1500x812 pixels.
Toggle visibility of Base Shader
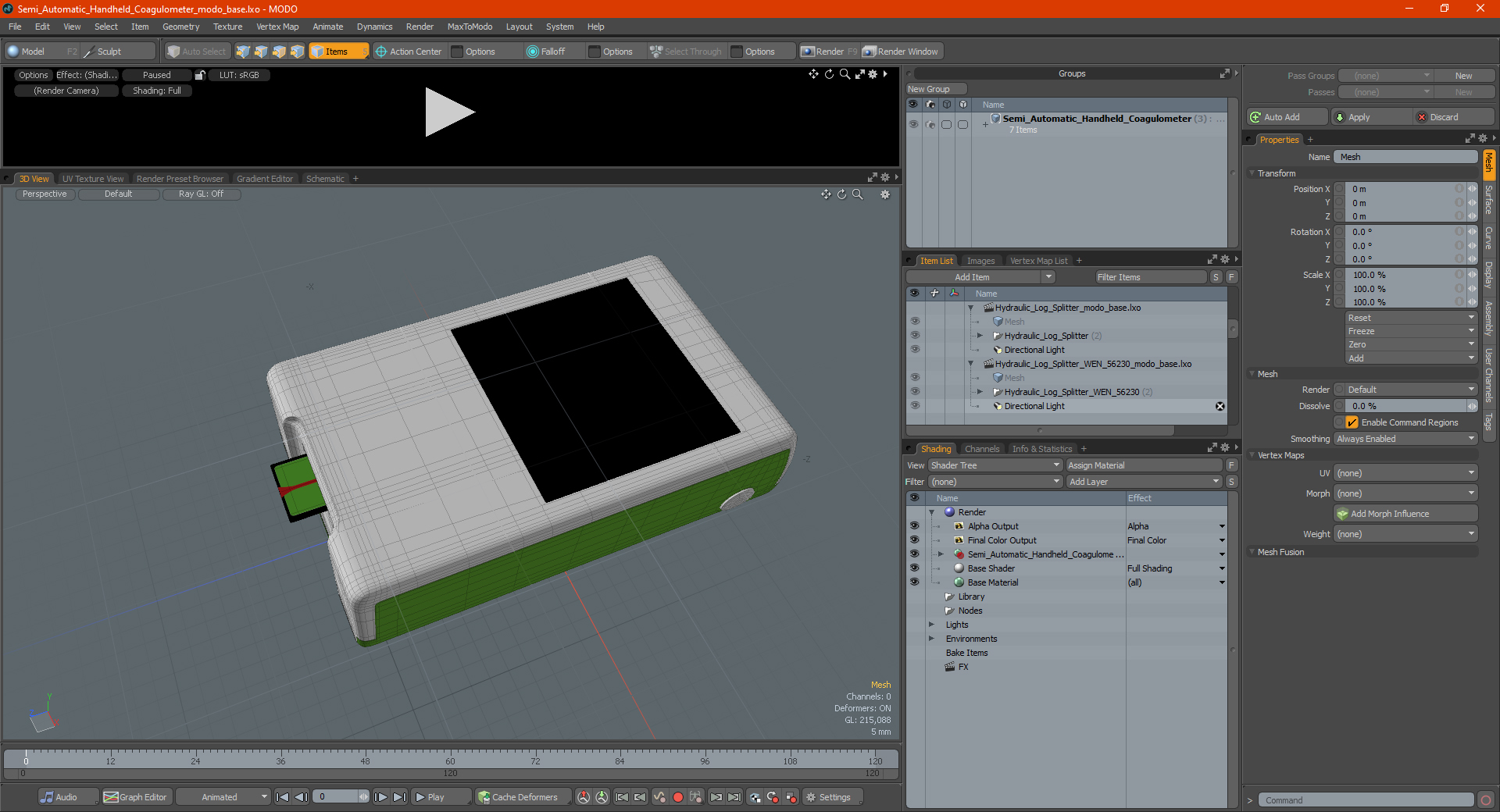[x=914, y=568]
